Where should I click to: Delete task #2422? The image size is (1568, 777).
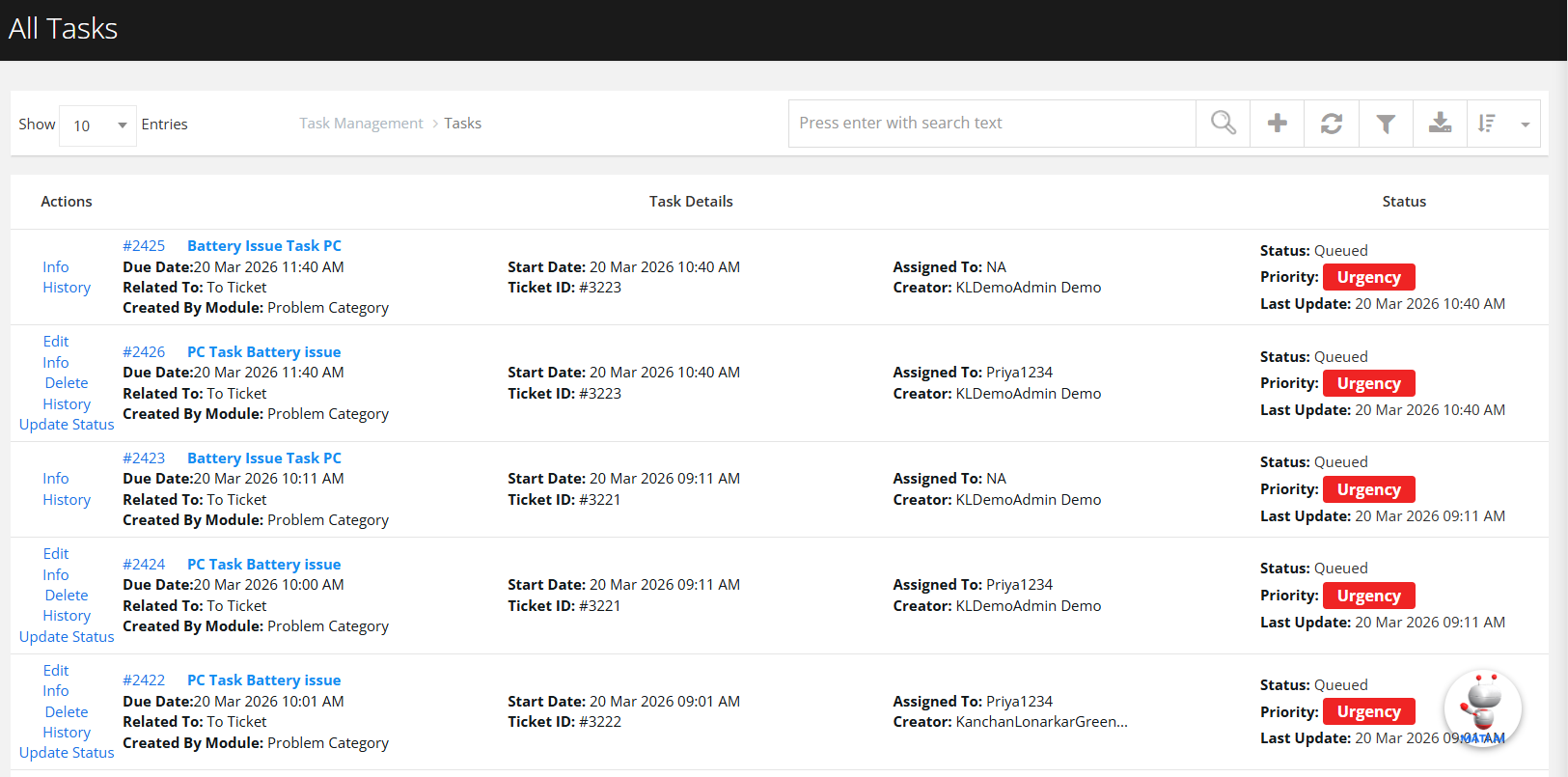pyautogui.click(x=67, y=712)
